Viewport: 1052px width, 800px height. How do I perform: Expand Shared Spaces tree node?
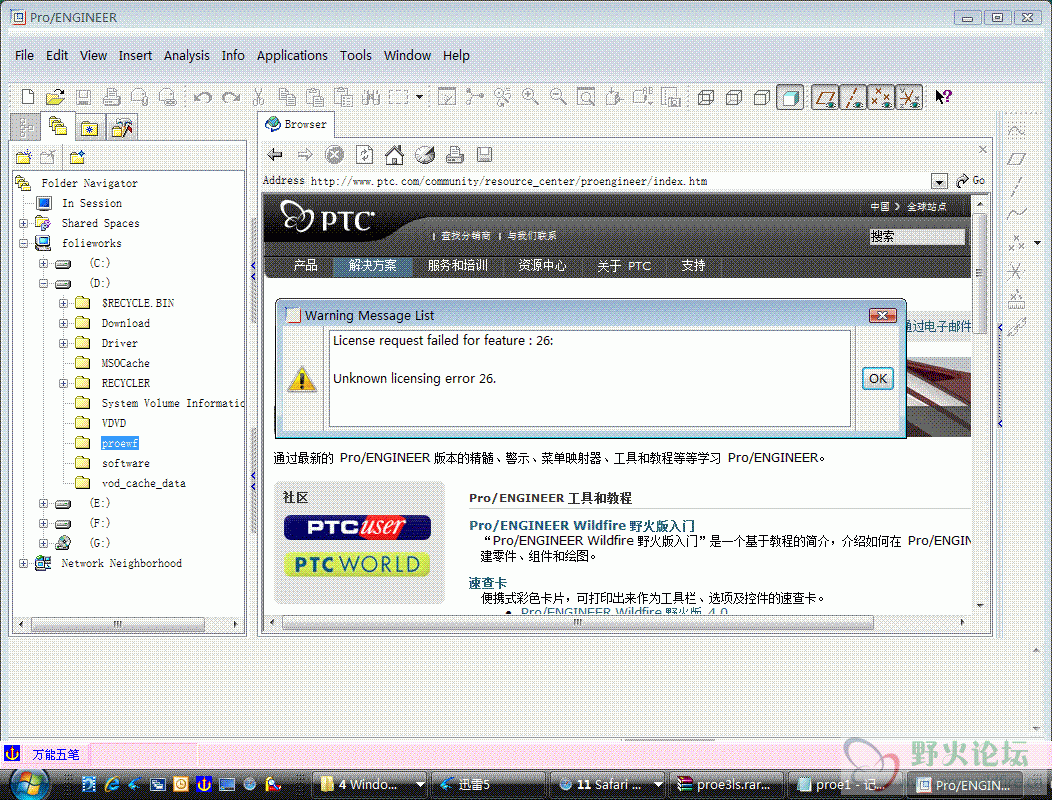click(23, 223)
